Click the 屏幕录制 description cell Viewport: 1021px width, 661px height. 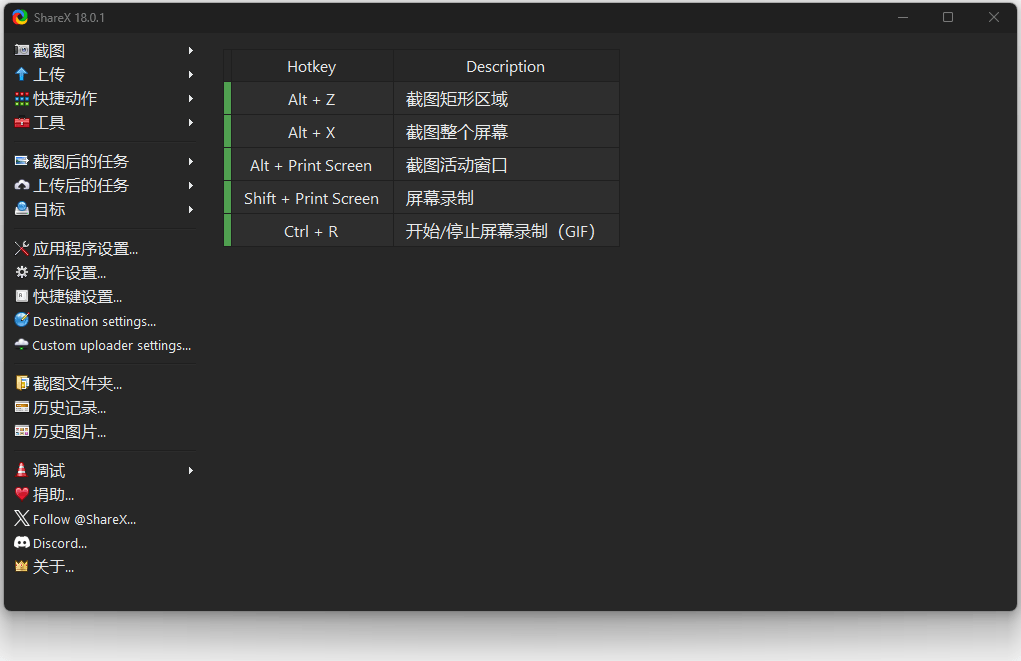(506, 198)
